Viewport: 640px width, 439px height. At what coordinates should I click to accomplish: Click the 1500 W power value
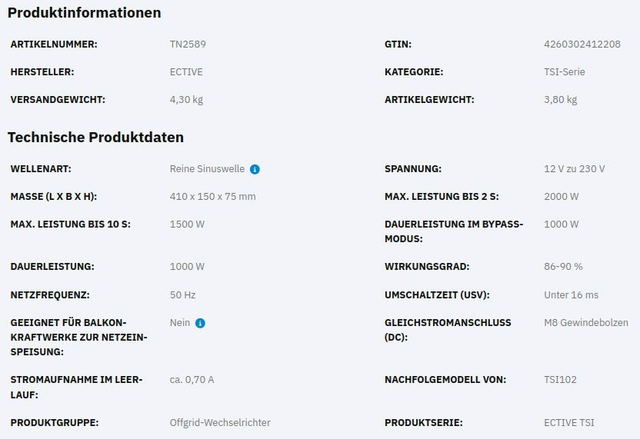[187, 223]
